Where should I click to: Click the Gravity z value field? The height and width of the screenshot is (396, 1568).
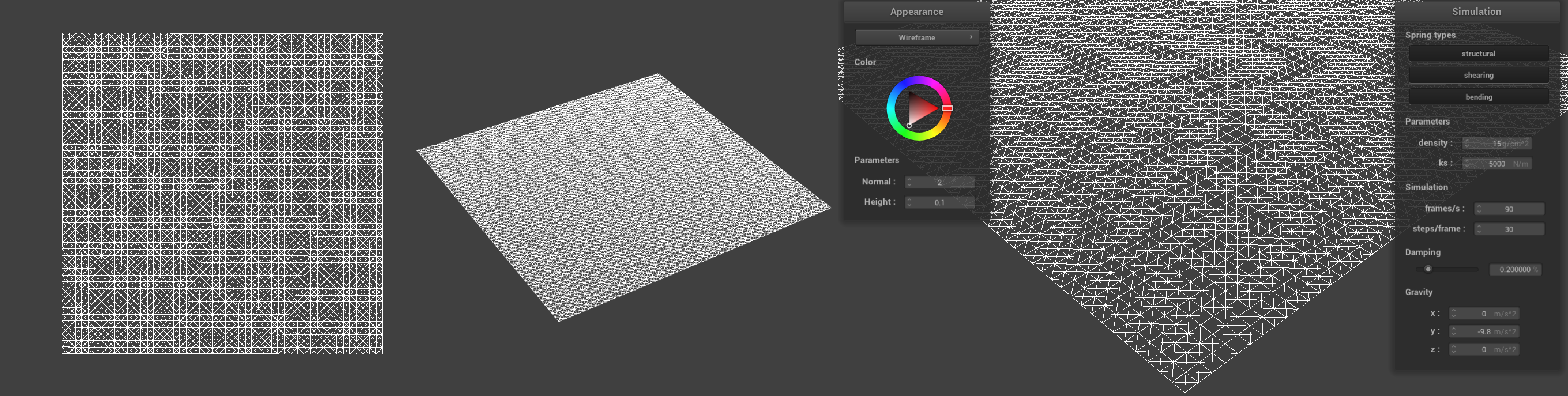(x=1485, y=350)
